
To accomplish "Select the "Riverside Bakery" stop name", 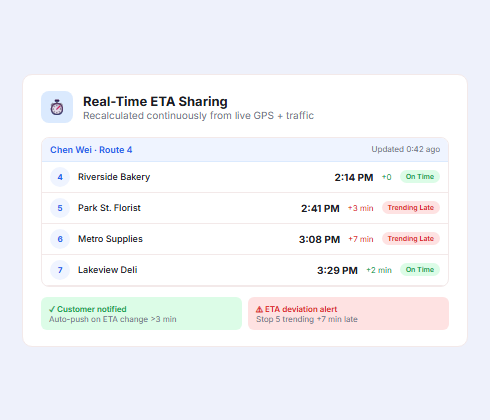I will [114, 177].
